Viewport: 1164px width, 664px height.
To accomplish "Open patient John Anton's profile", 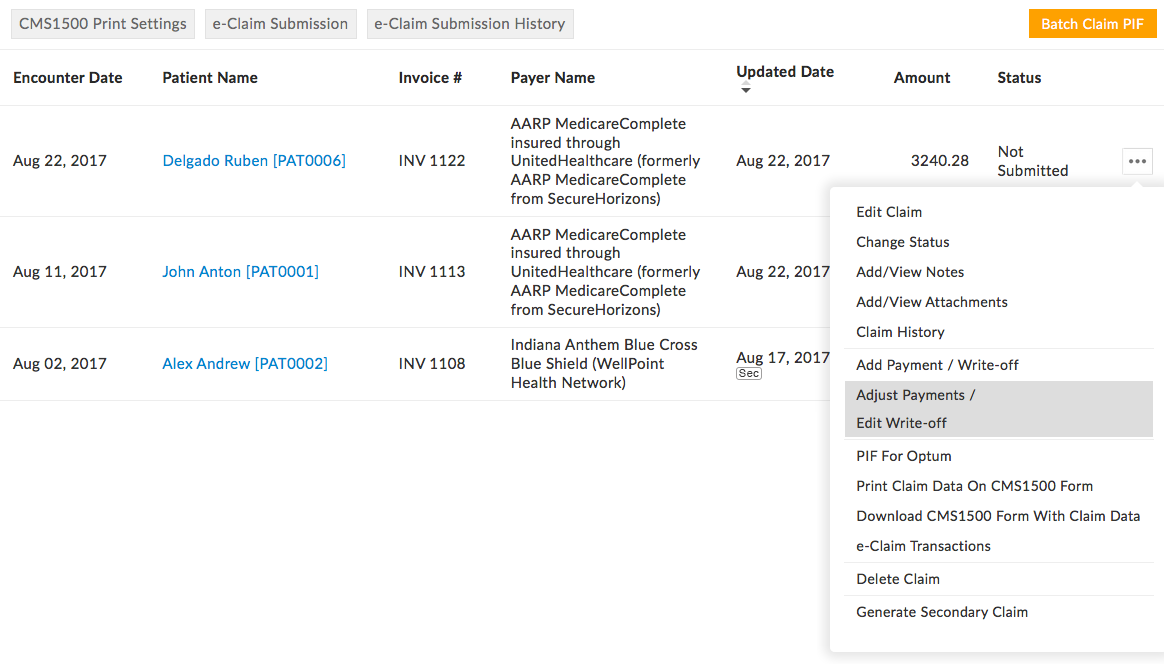I will 240,271.
